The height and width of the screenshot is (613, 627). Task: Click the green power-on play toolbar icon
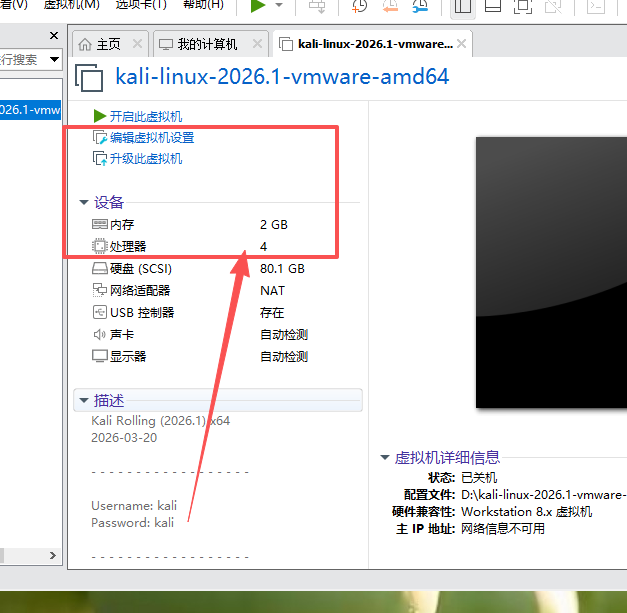(x=258, y=6)
